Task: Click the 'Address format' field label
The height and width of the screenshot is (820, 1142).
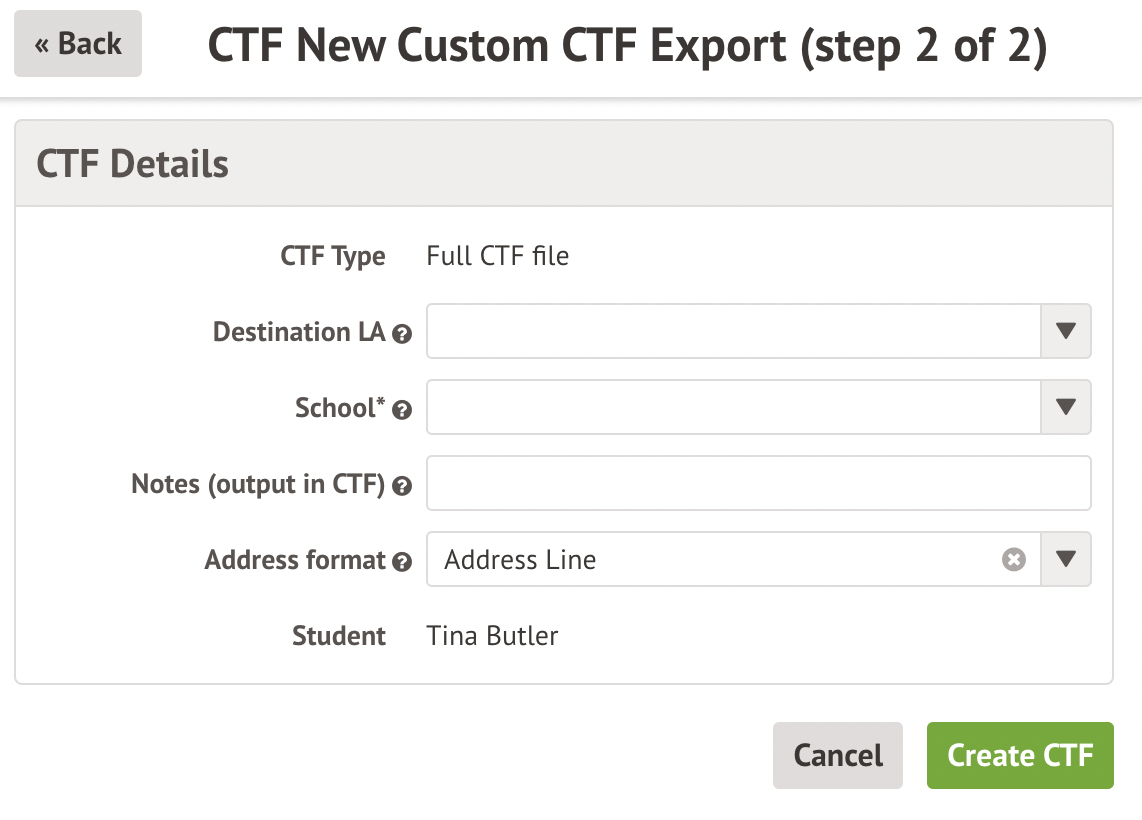Action: 295,560
